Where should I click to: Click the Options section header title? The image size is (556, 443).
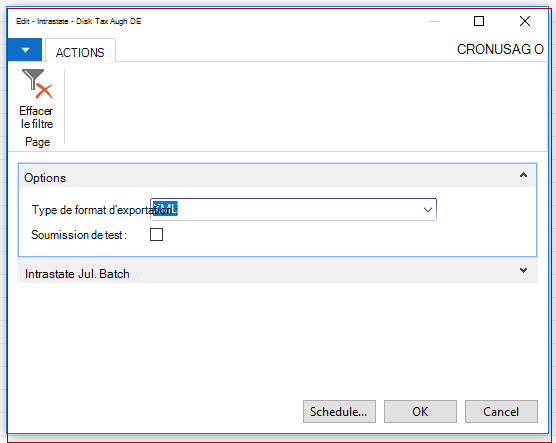(x=45, y=178)
